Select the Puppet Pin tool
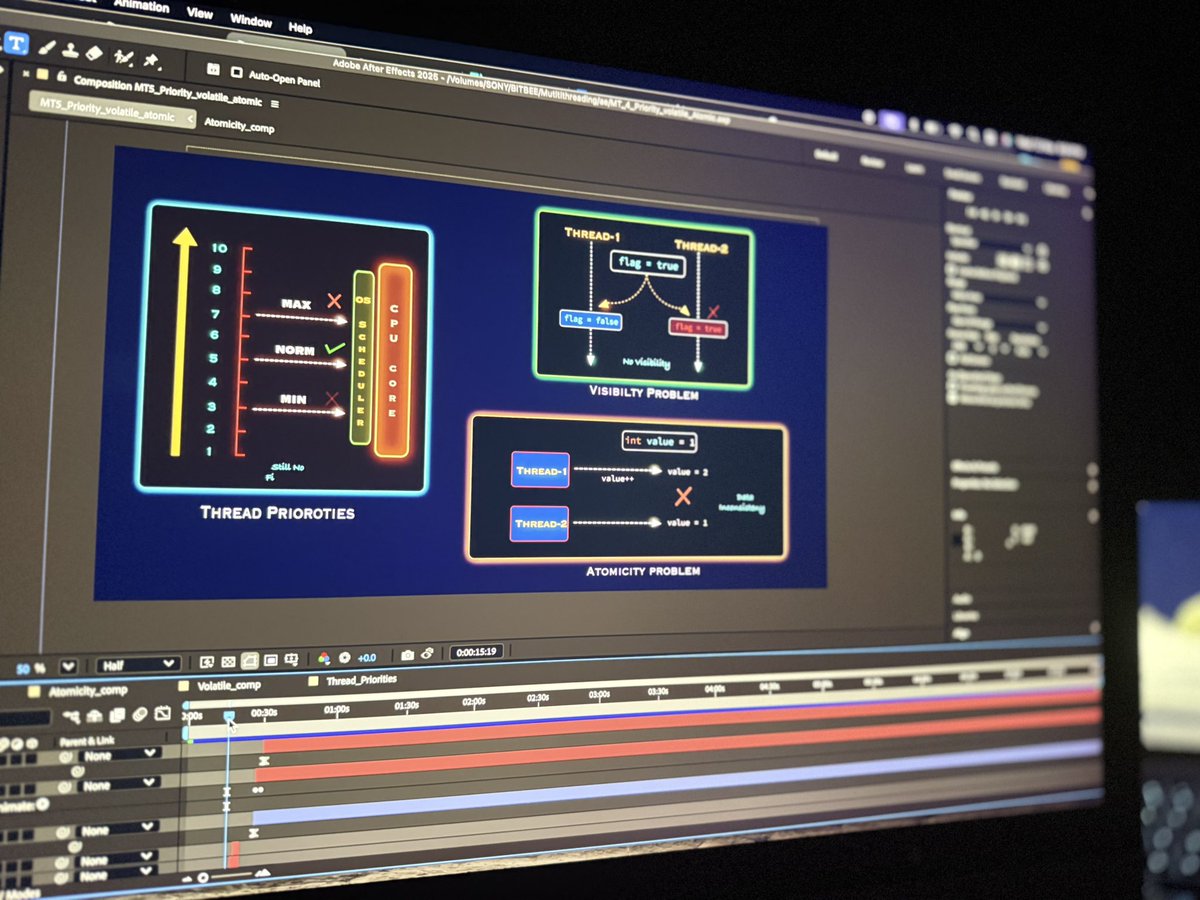 click(152, 56)
